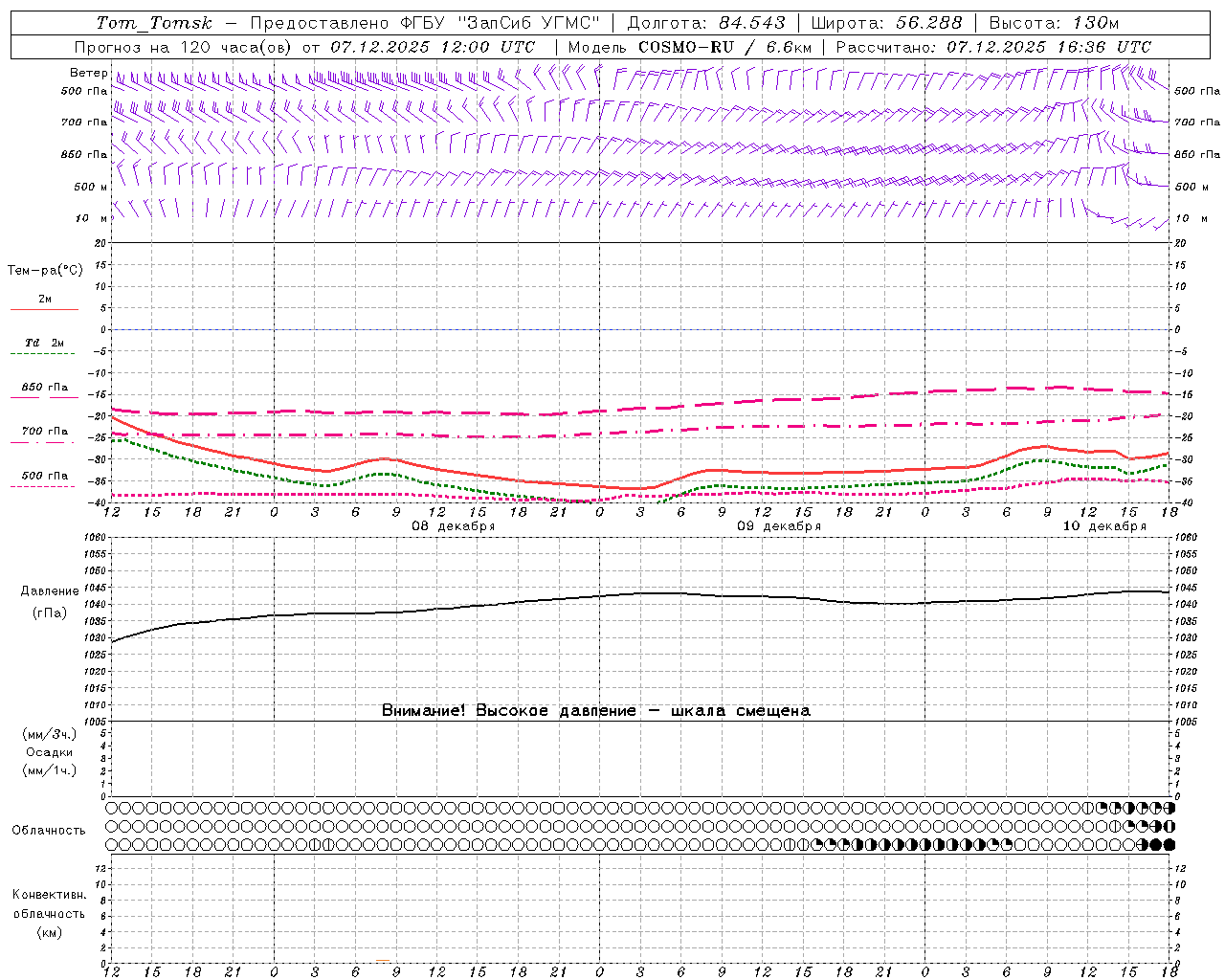1225x980 pixels.
Task: Click the '10 м' wind level label on left
Action: [93, 218]
